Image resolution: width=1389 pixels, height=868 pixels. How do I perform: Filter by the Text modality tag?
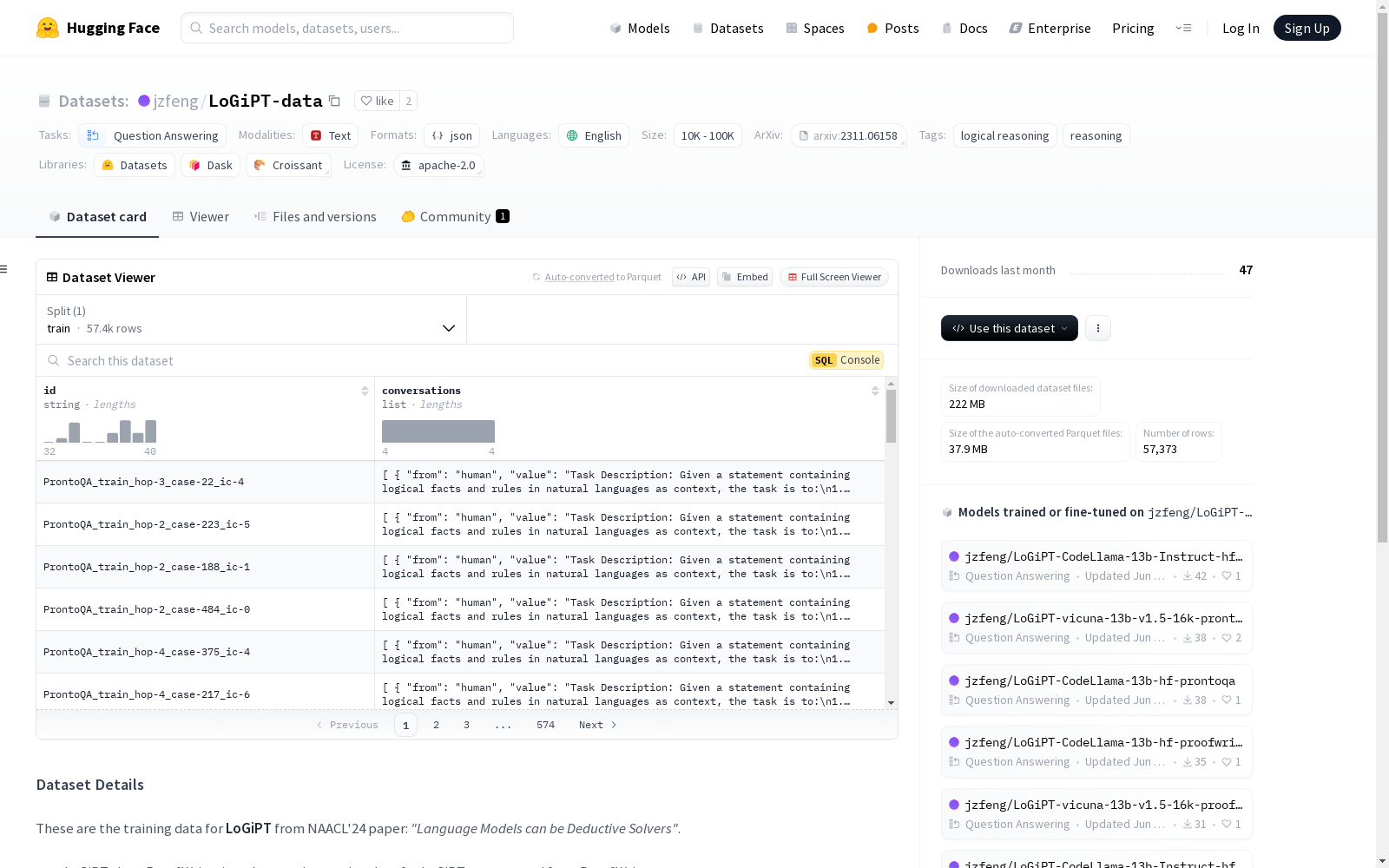[x=331, y=135]
